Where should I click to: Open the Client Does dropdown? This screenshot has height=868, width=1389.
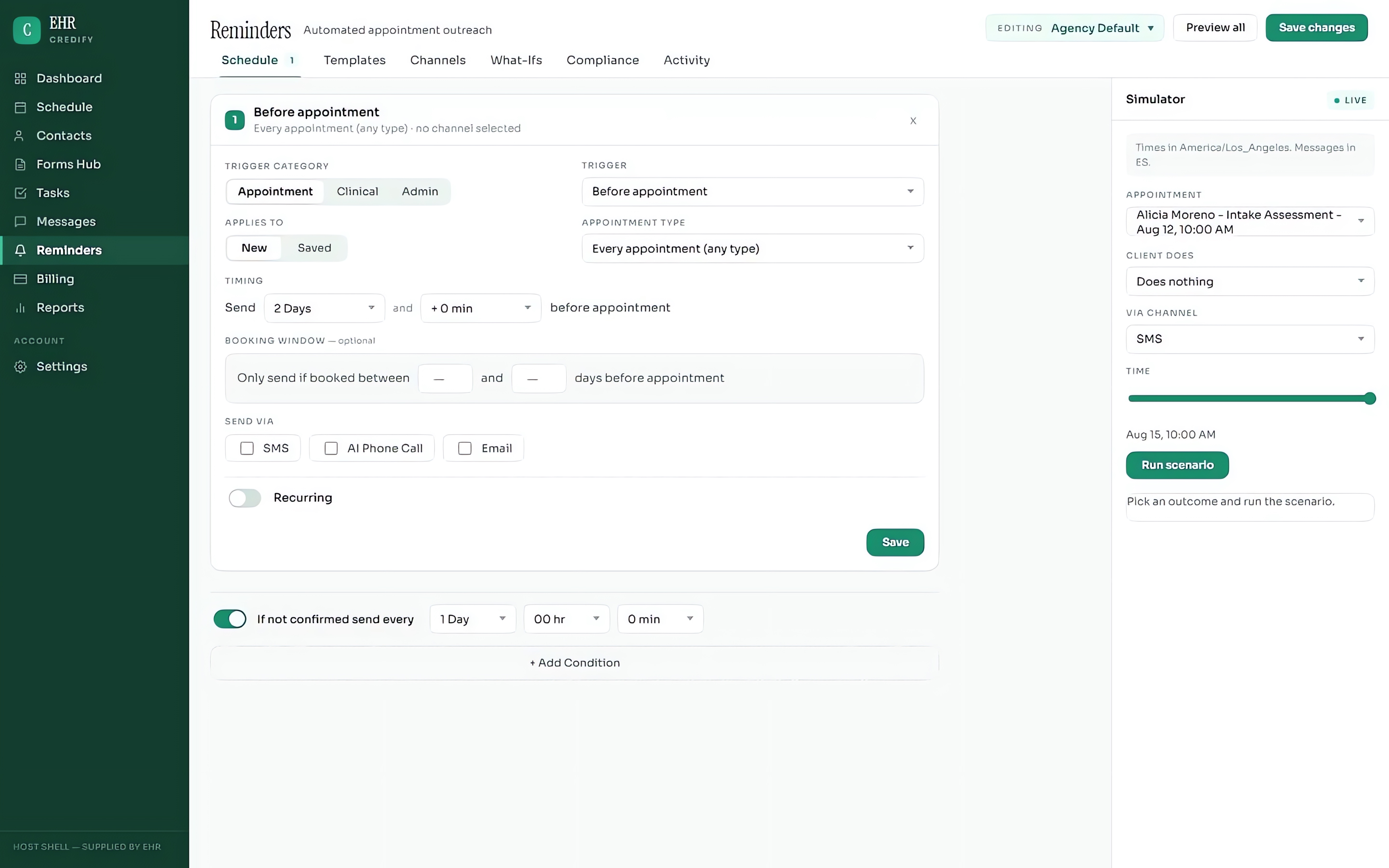point(1250,281)
